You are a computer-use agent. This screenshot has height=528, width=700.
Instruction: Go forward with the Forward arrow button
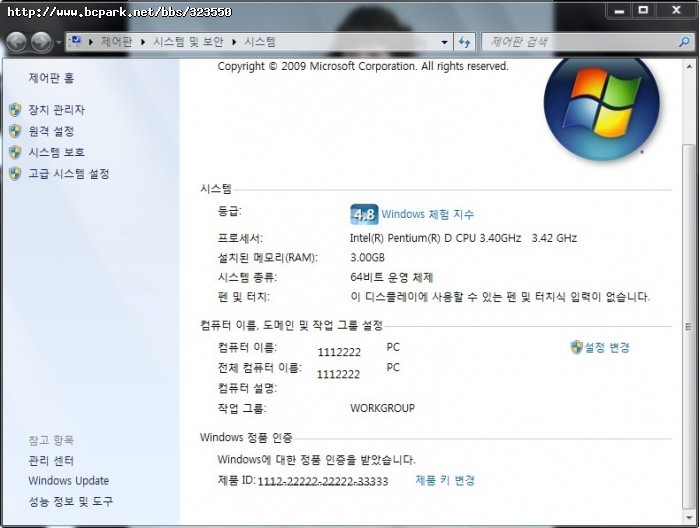point(42,42)
